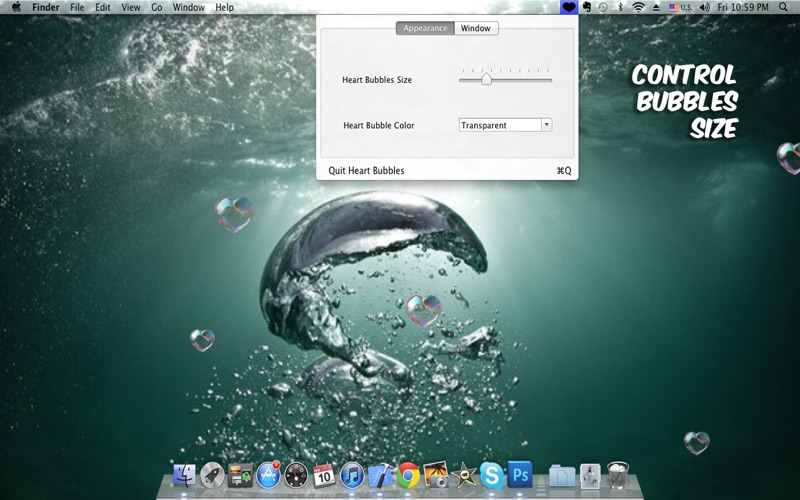Open the Bluetooth status menu
The width and height of the screenshot is (800, 500).
[620, 7]
